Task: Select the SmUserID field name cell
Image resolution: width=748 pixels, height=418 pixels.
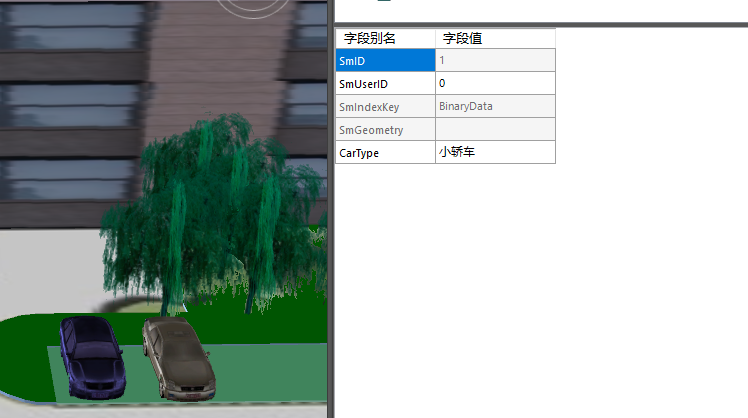Action: [385, 84]
